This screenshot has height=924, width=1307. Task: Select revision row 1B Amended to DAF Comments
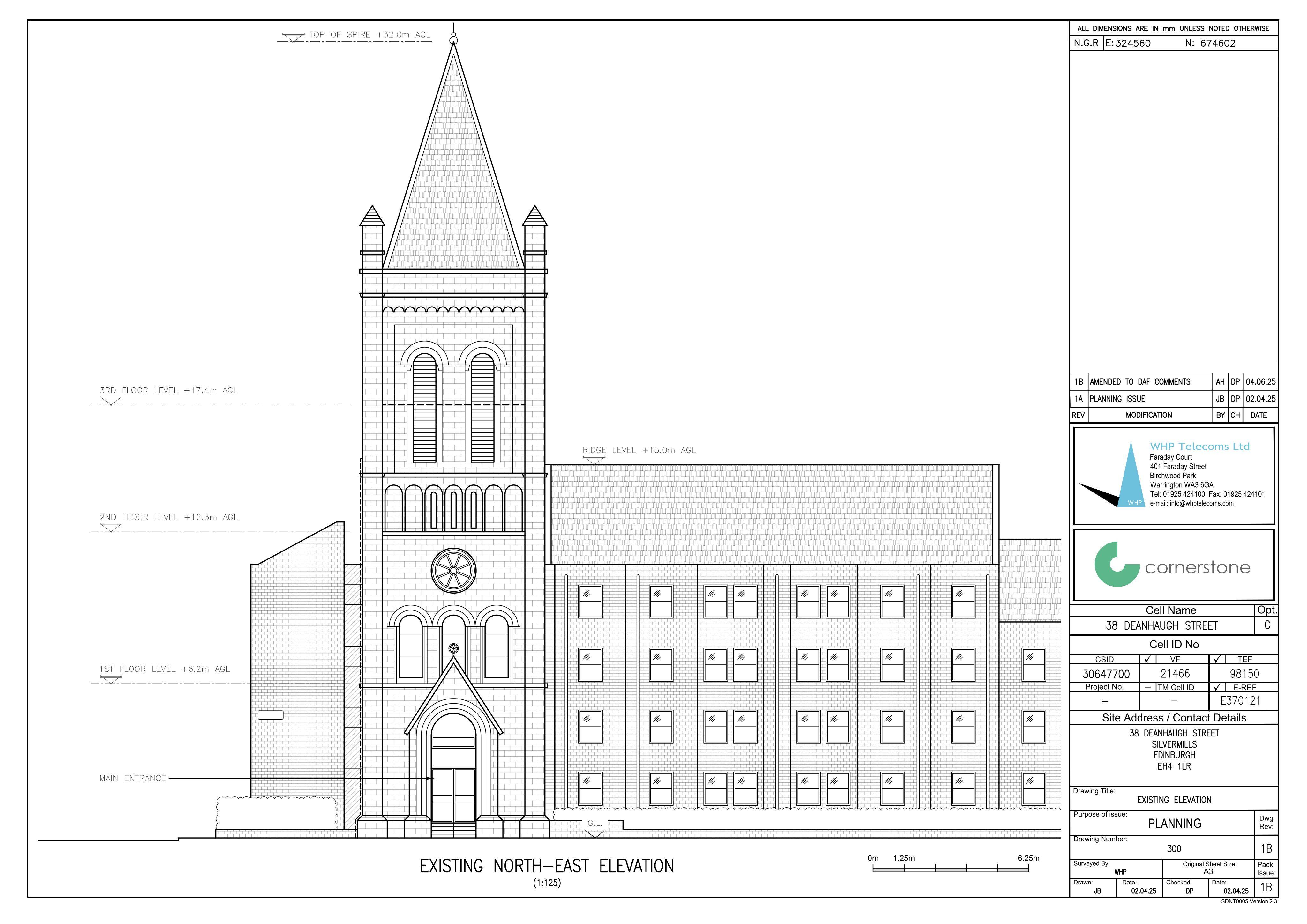1174,382
